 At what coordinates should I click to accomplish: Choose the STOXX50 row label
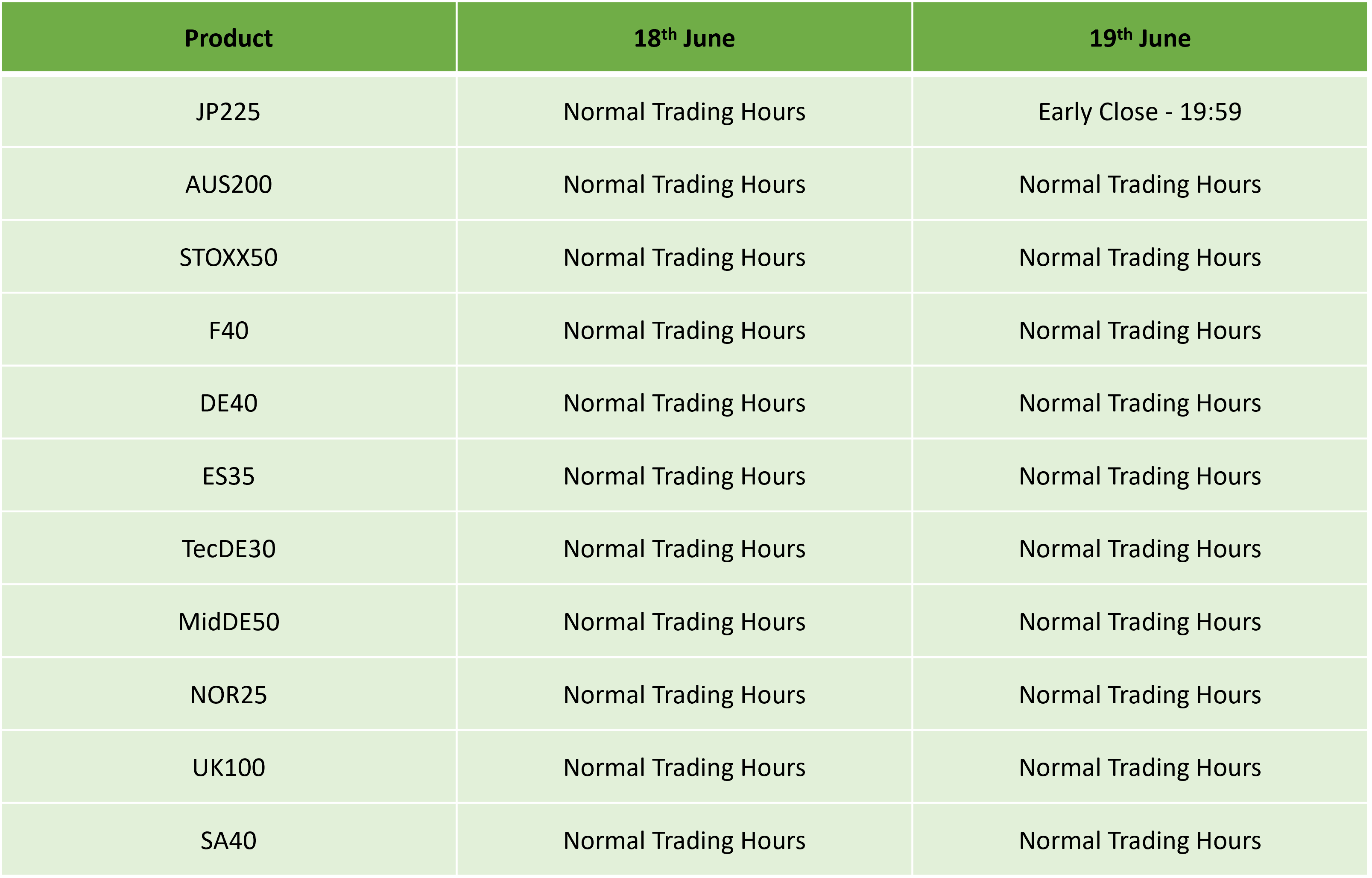pyautogui.click(x=228, y=258)
